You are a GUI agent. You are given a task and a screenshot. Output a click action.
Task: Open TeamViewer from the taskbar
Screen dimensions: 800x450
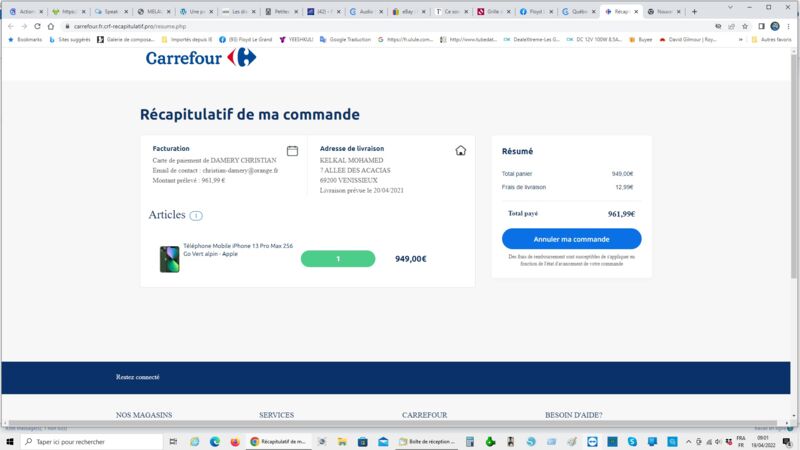(592, 441)
